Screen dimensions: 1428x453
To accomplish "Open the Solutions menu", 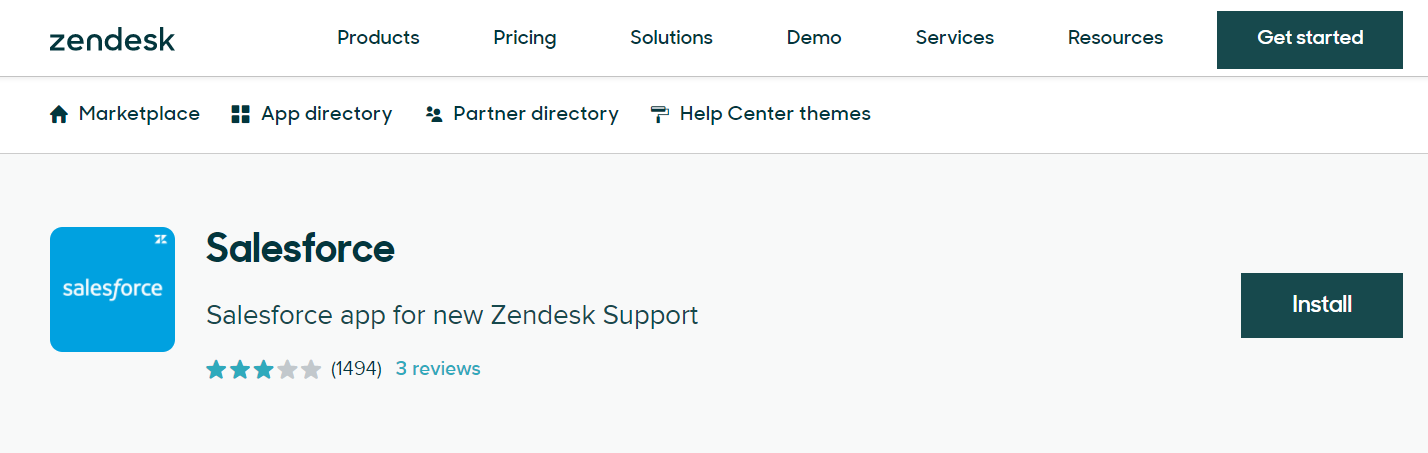I will [671, 38].
